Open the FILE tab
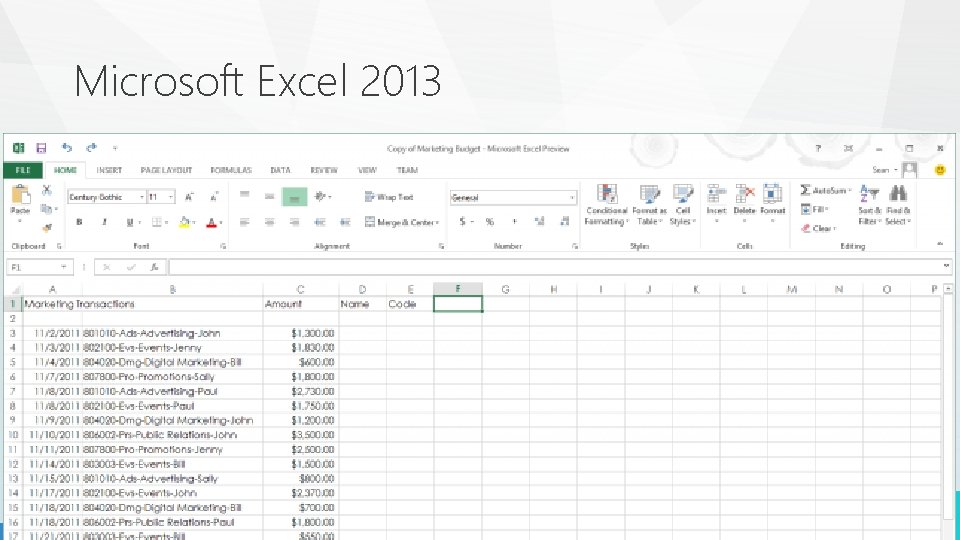Image resolution: width=960 pixels, height=540 pixels. point(23,170)
